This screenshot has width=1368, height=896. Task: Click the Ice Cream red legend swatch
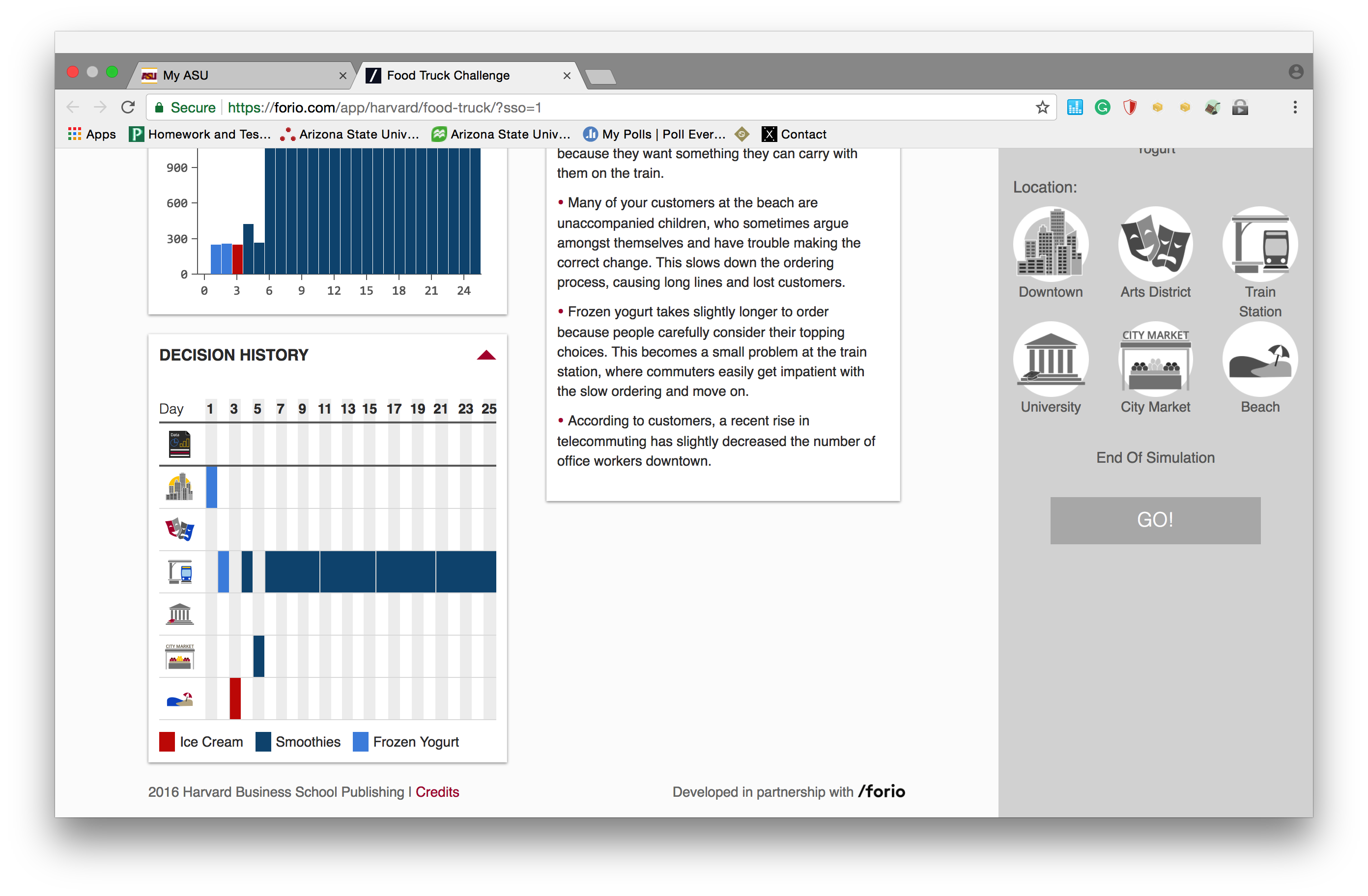(167, 742)
